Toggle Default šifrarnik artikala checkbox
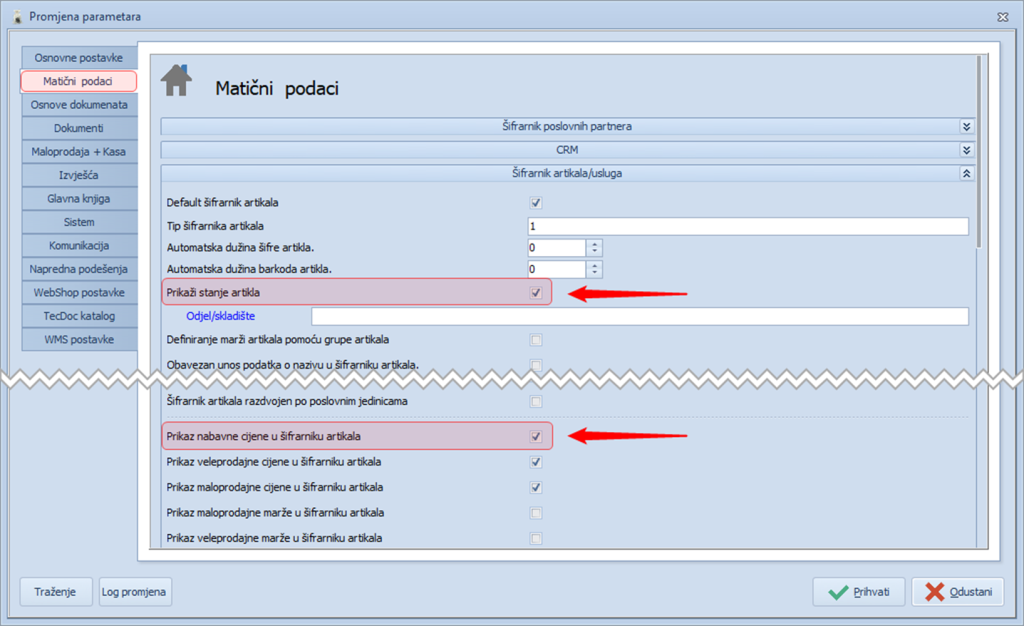 point(536,203)
